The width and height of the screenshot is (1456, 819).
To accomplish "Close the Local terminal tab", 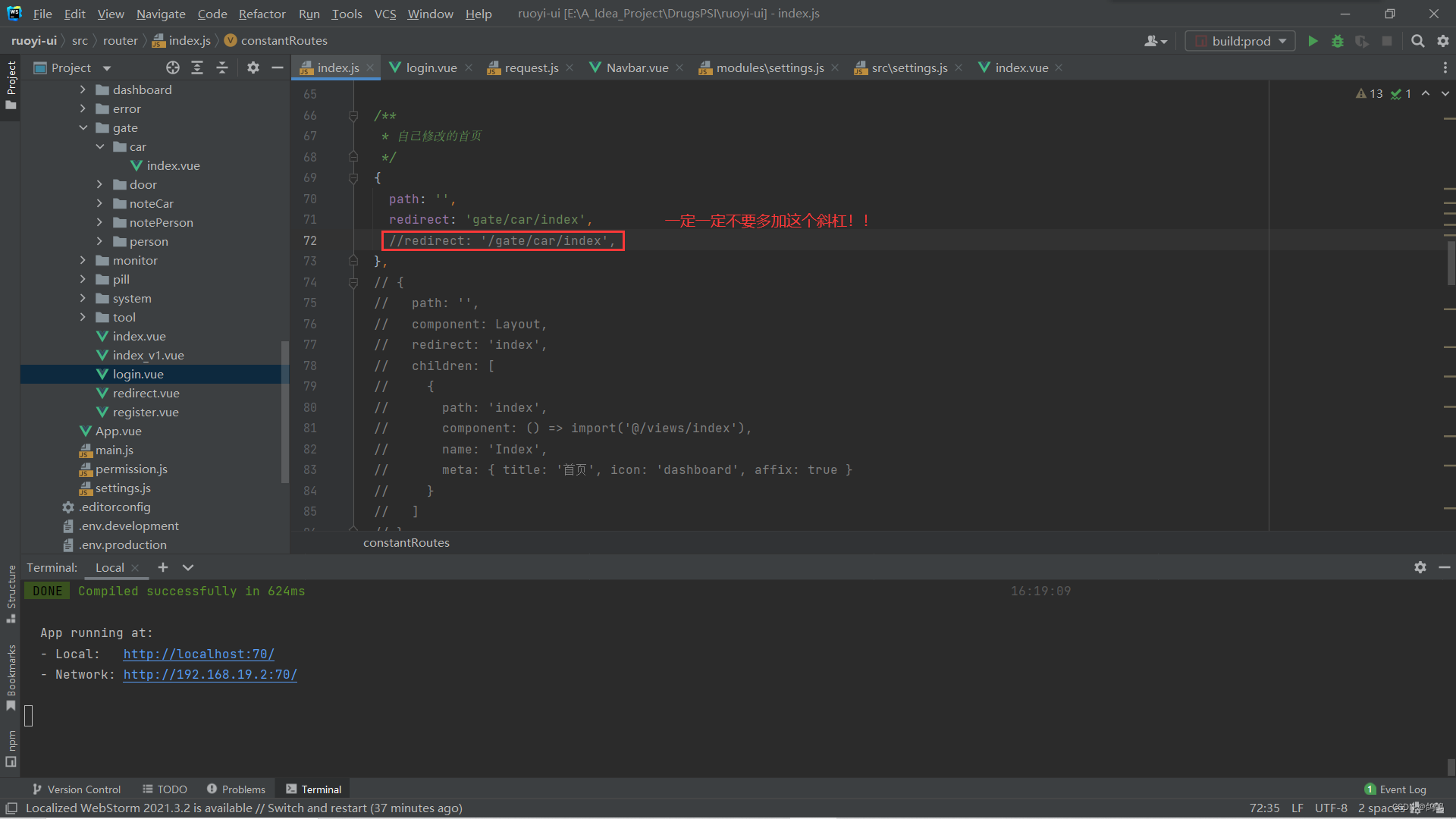I will pyautogui.click(x=135, y=567).
